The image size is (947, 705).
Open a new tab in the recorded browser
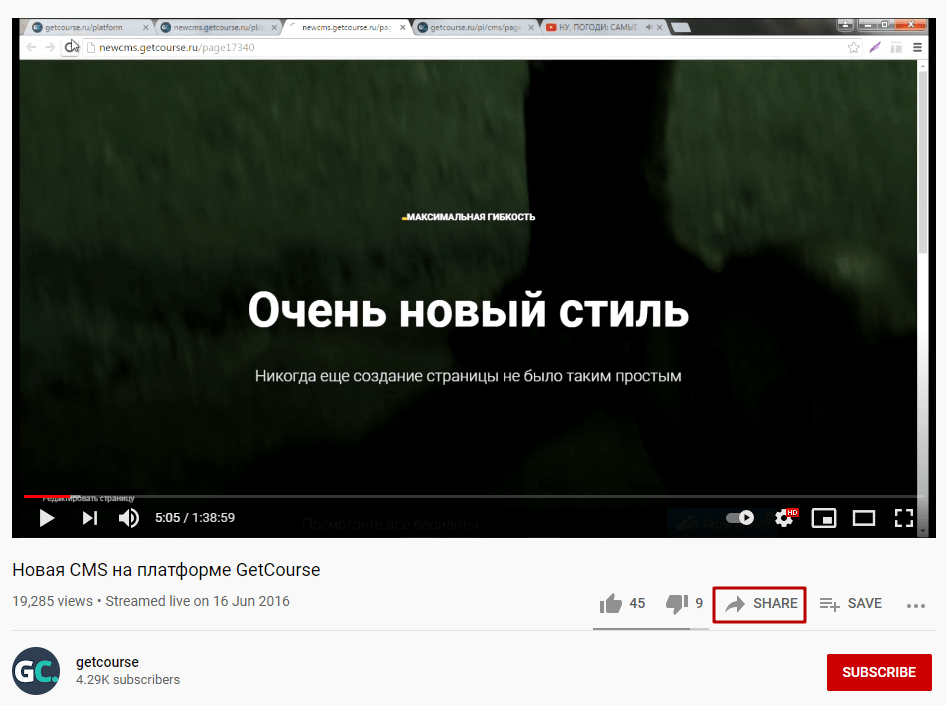(x=681, y=27)
